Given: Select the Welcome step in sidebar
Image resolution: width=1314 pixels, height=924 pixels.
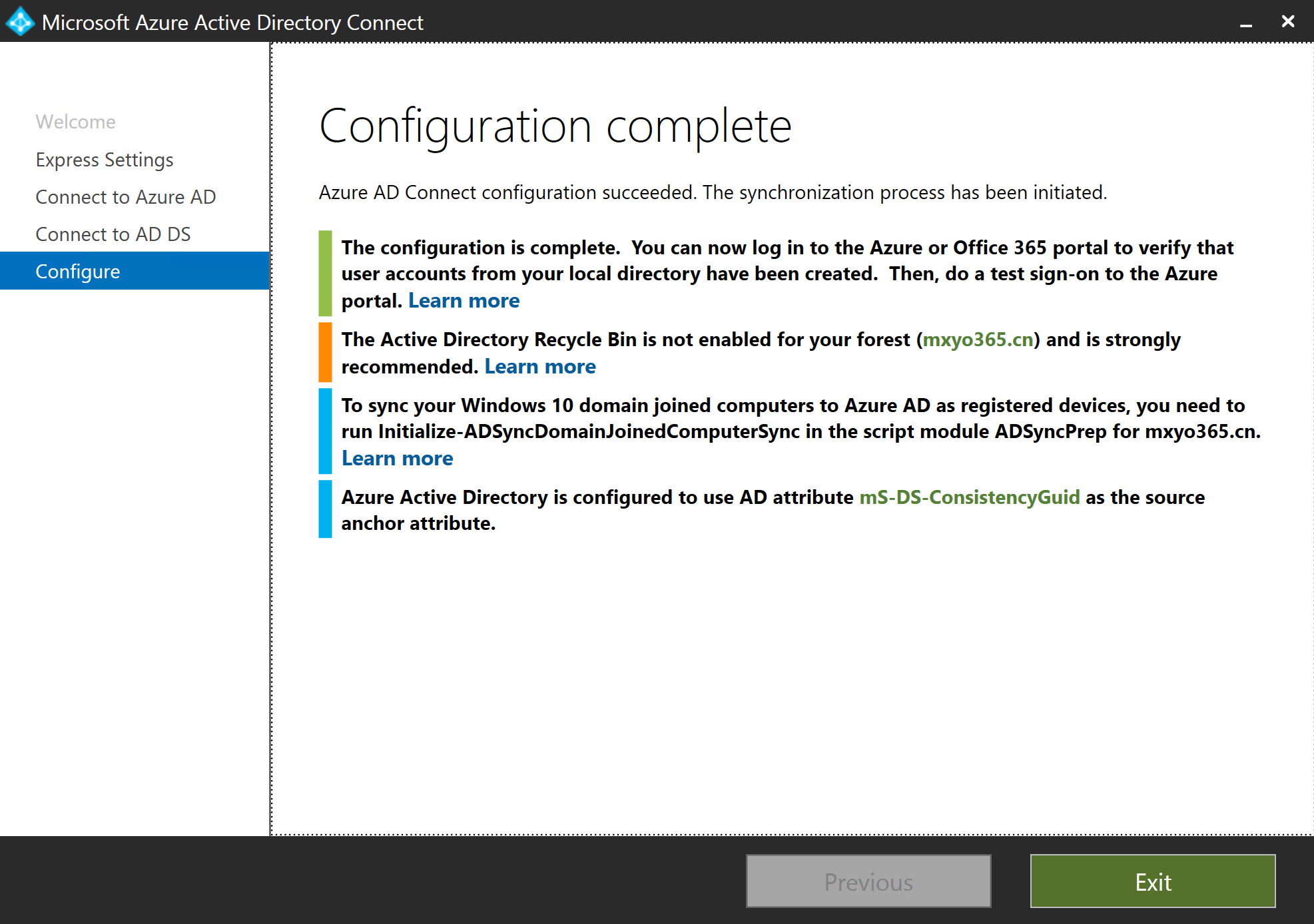Looking at the screenshot, I should (x=75, y=122).
